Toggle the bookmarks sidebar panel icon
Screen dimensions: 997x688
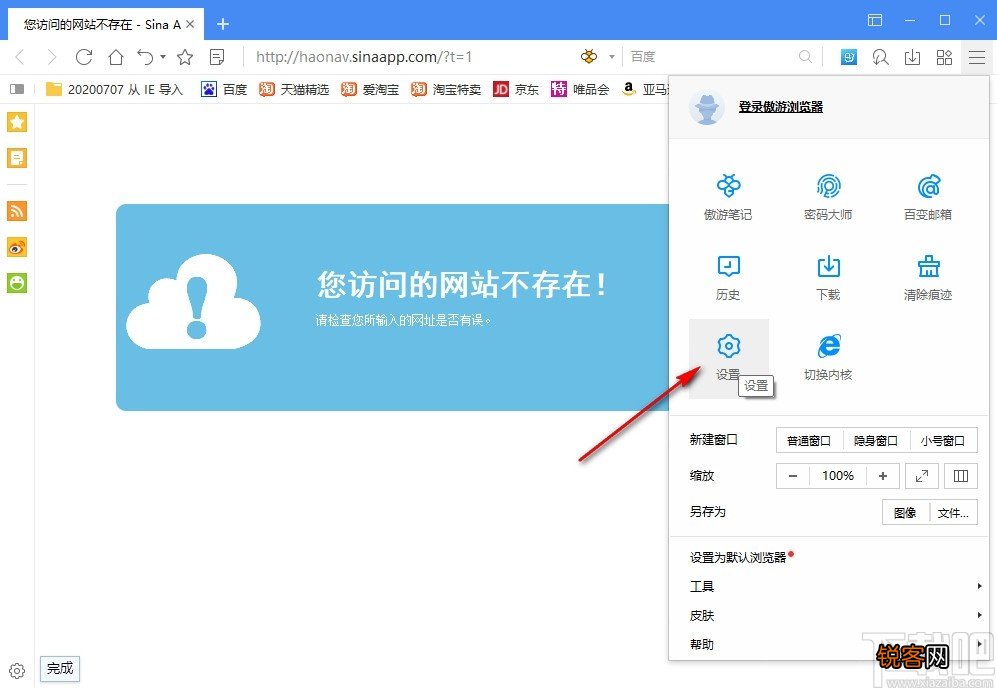[17, 89]
